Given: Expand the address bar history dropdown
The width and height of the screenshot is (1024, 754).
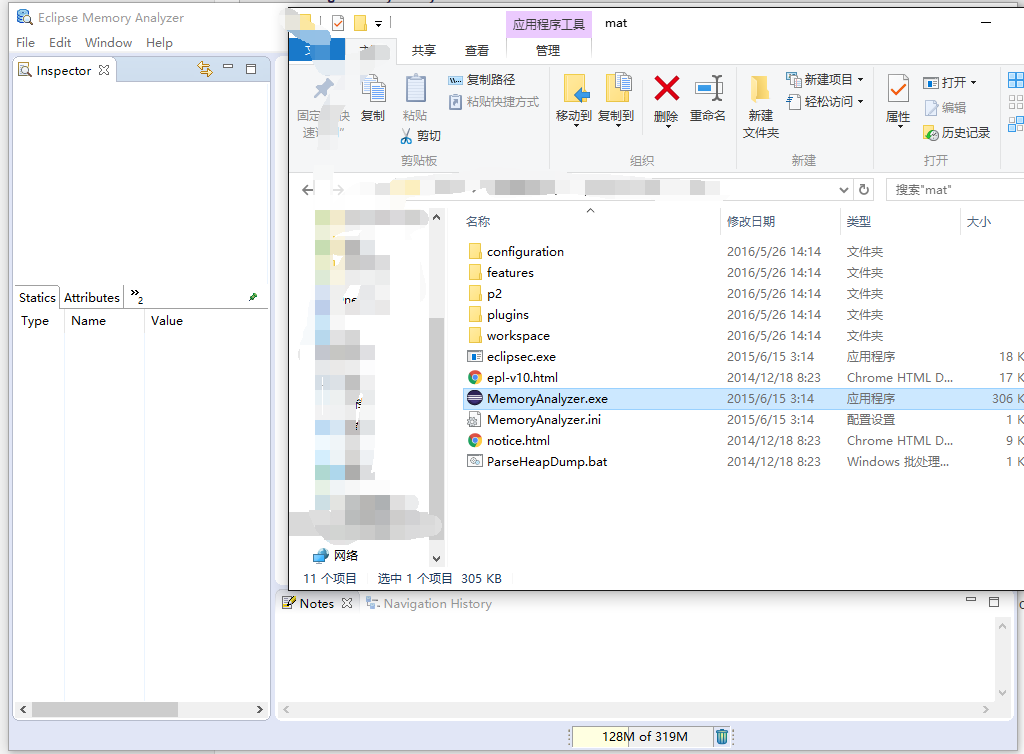Looking at the screenshot, I should tap(844, 190).
